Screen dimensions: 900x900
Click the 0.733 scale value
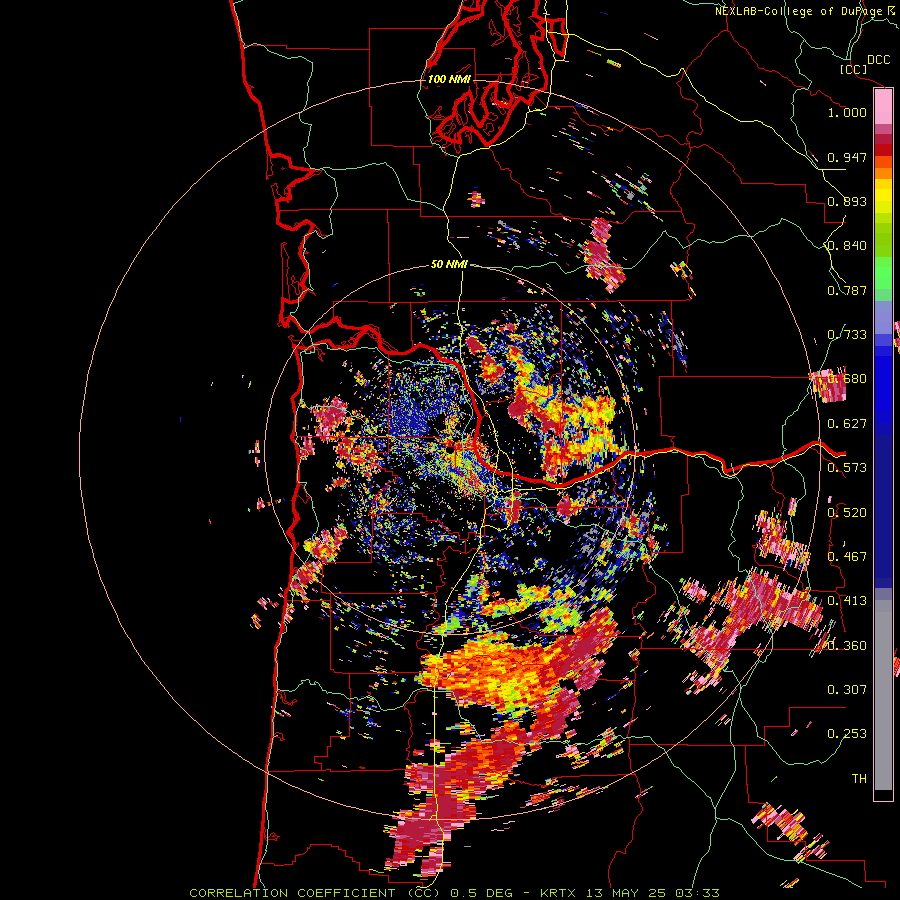[847, 335]
